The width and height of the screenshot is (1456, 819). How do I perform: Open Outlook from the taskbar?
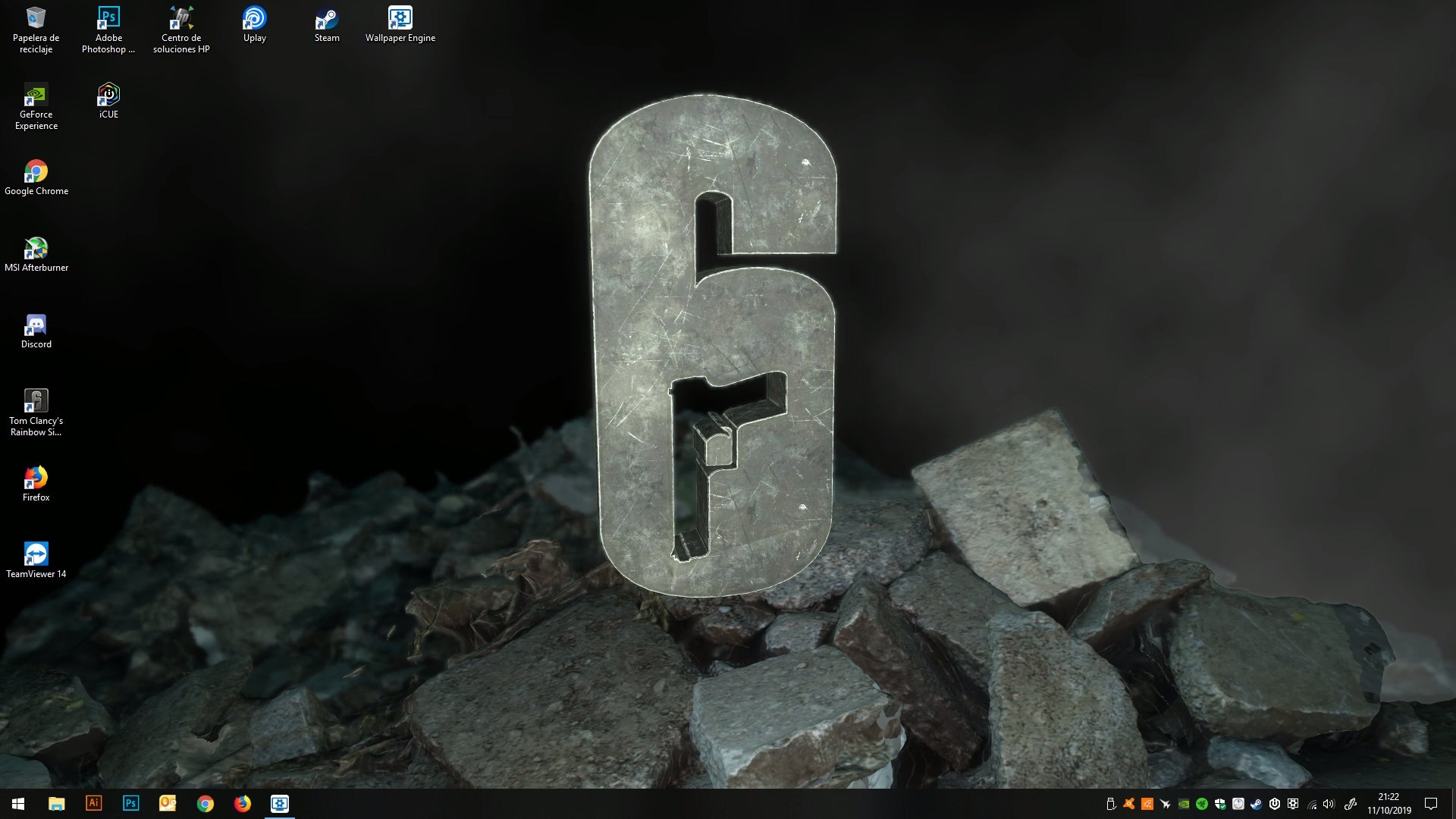coord(168,804)
